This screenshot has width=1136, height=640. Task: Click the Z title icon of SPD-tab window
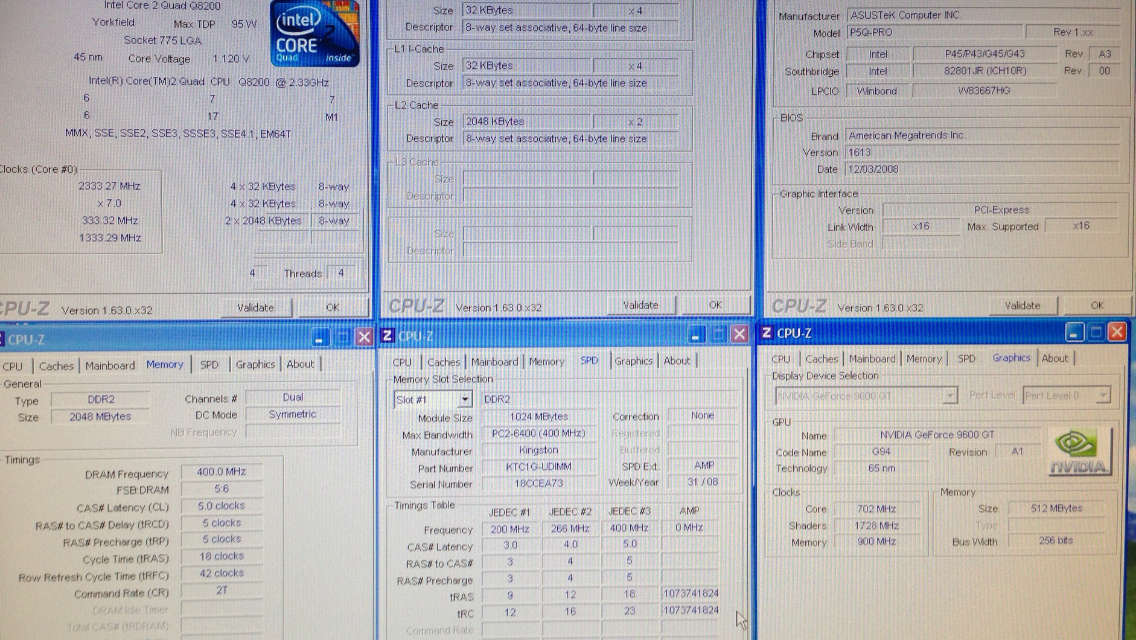tap(387, 336)
